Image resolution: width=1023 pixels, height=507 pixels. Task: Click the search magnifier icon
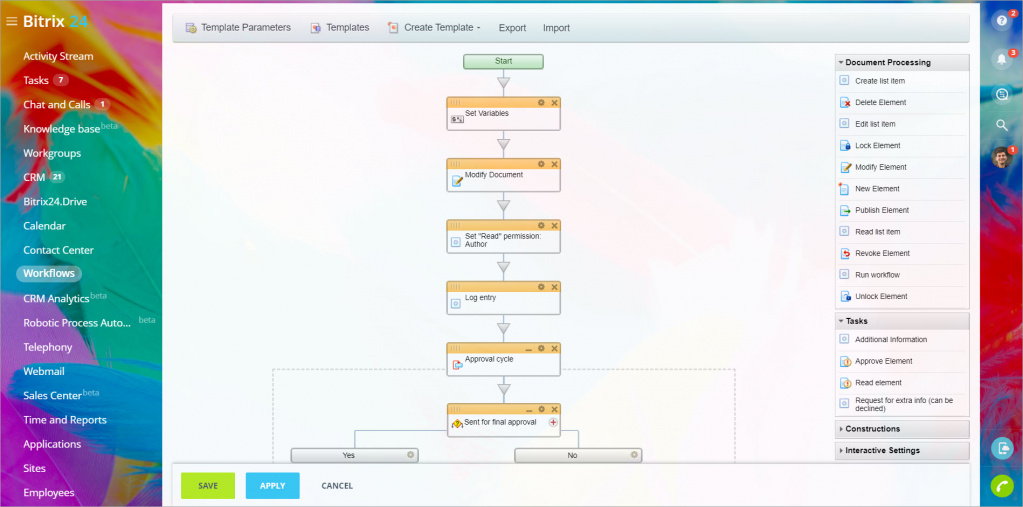pyautogui.click(x=1001, y=125)
